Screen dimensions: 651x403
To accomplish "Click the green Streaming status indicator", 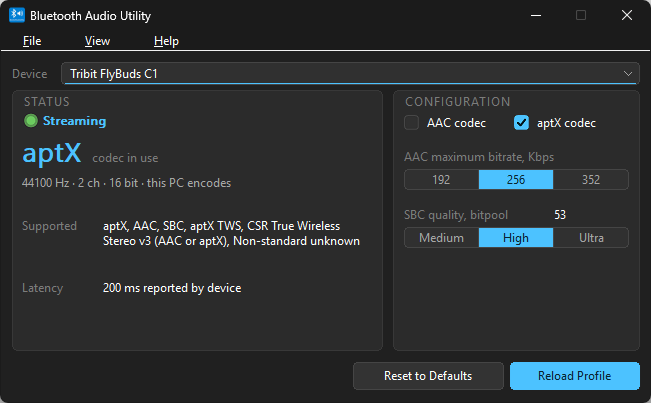I will point(31,121).
